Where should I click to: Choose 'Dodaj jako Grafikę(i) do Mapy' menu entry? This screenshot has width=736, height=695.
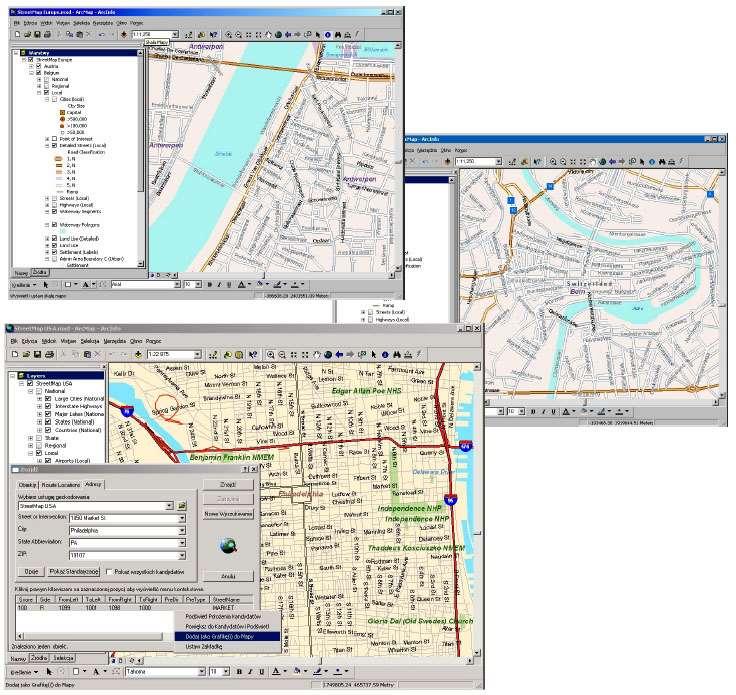tap(227, 637)
